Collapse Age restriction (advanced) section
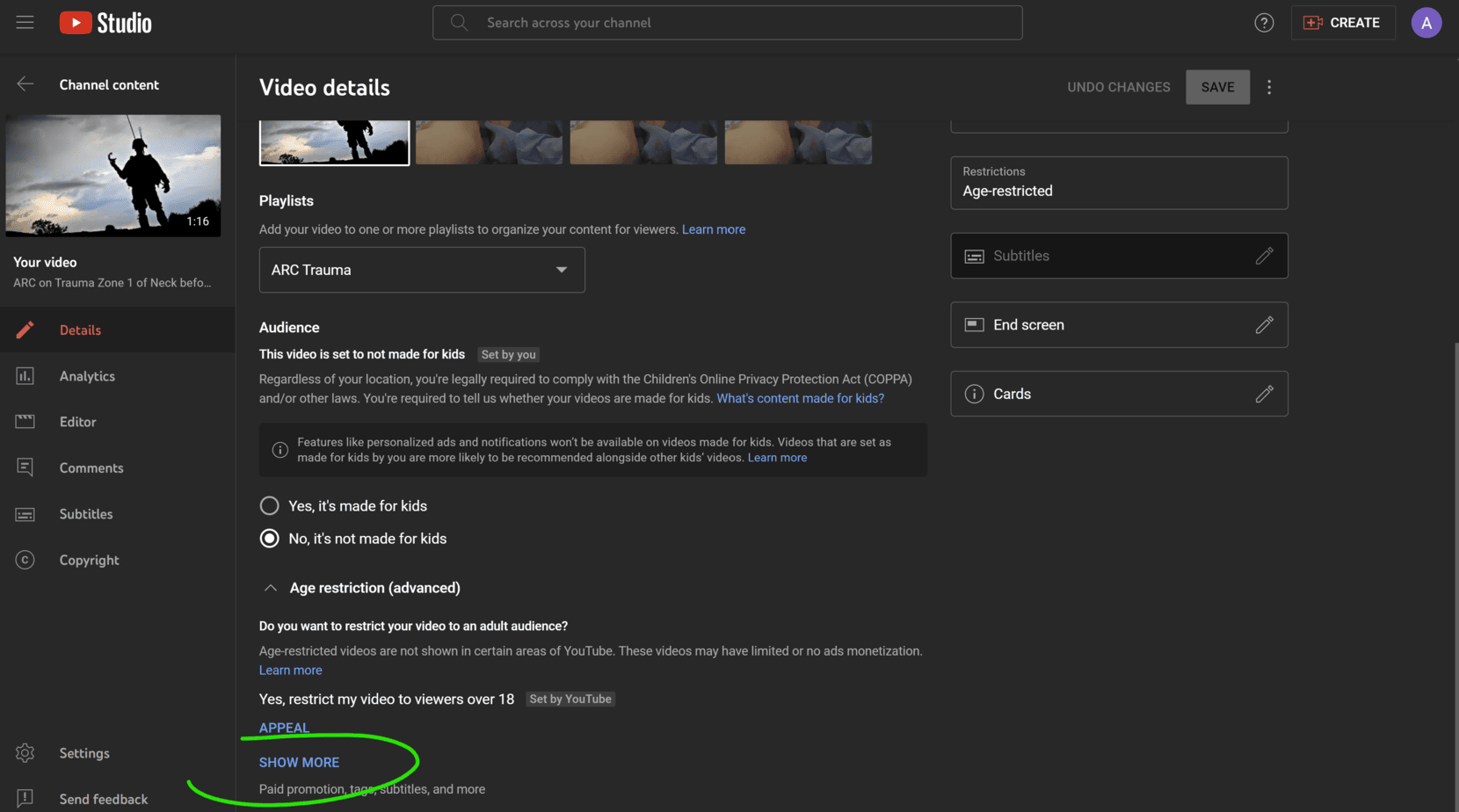This screenshot has width=1459, height=812. point(271,588)
